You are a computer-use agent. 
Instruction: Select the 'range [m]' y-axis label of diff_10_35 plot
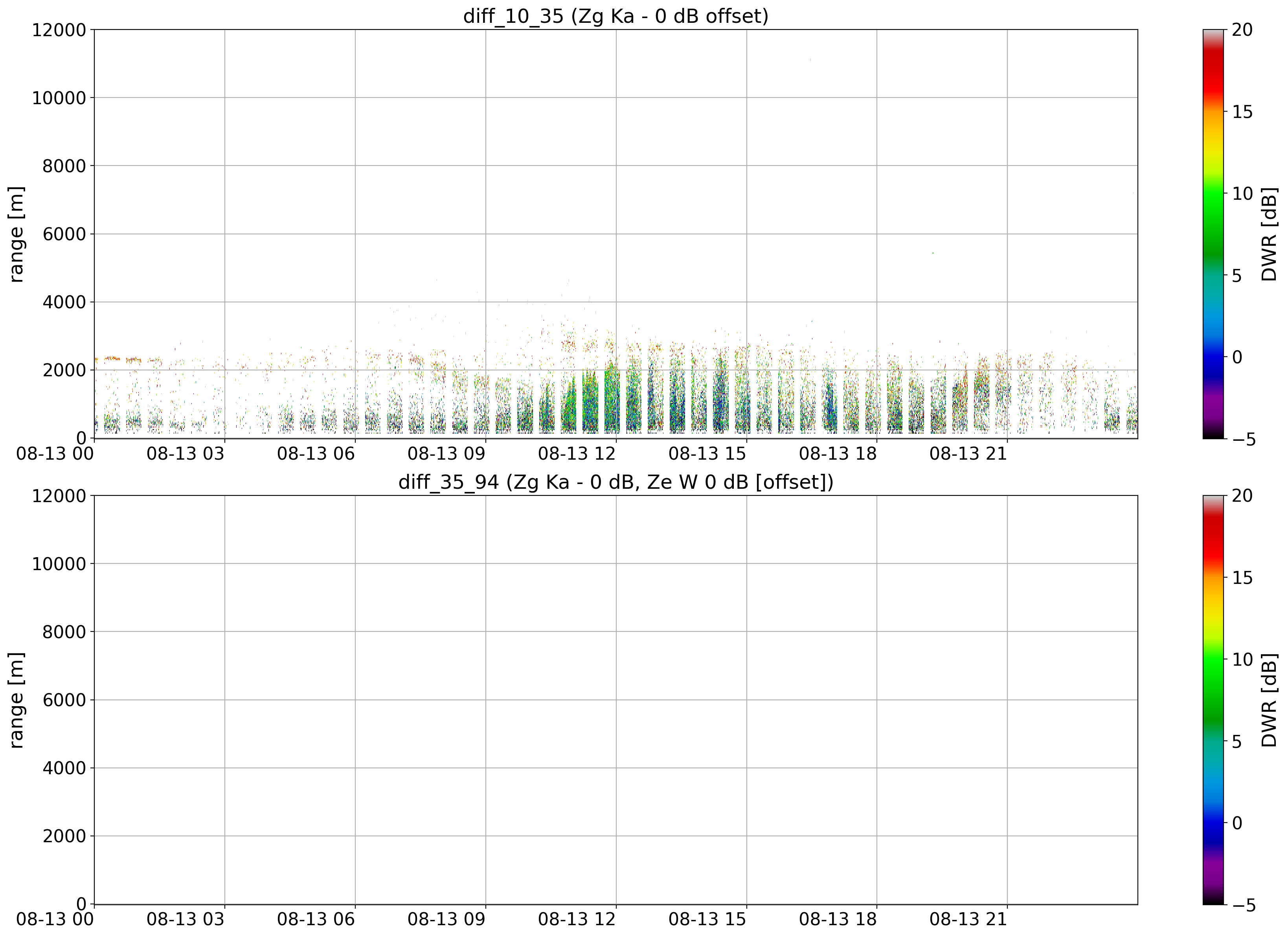click(17, 234)
